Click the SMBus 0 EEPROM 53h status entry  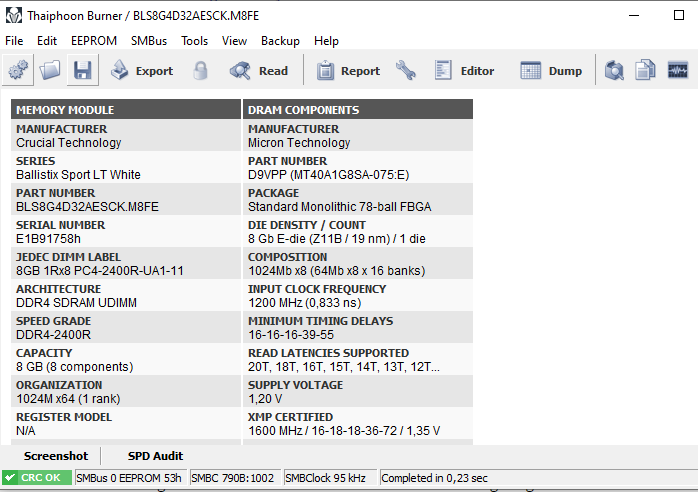click(x=129, y=478)
